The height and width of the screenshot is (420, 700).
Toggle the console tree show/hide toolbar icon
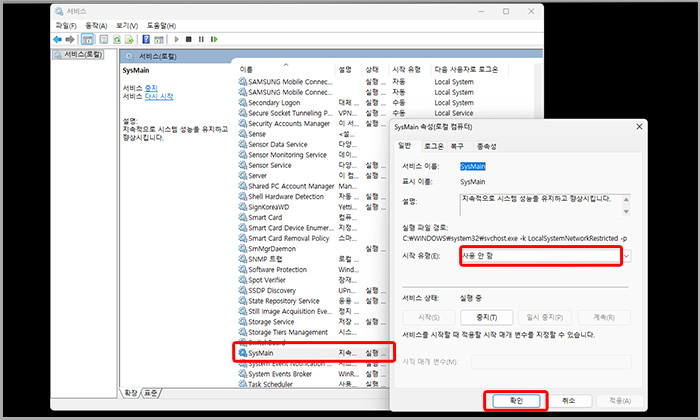(x=88, y=40)
